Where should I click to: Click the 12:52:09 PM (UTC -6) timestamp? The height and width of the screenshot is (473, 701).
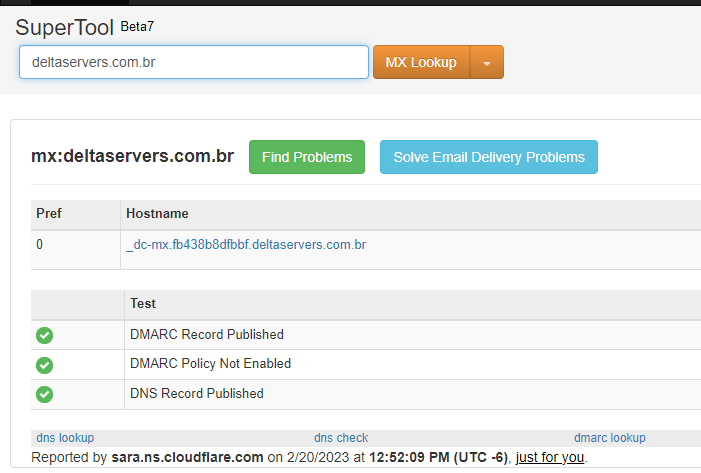click(x=439, y=457)
